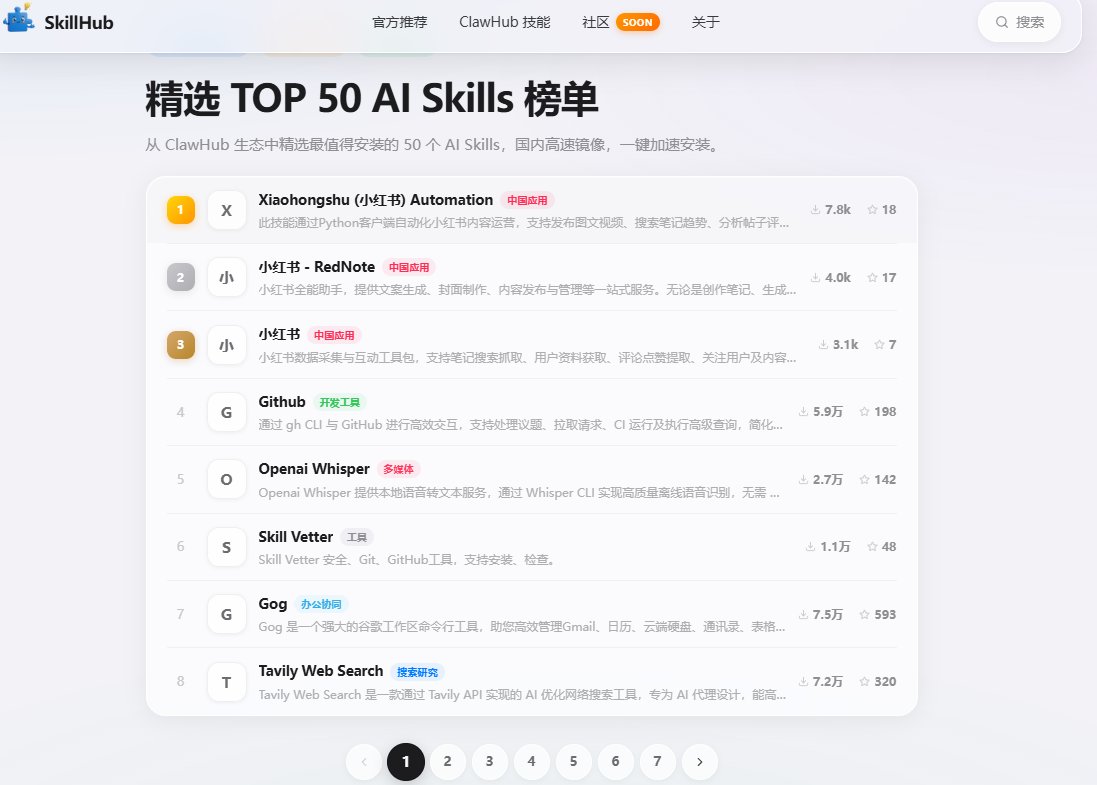The height and width of the screenshot is (785, 1097).
Task: Open the ClawHub 技能 nav item
Action: (x=504, y=22)
